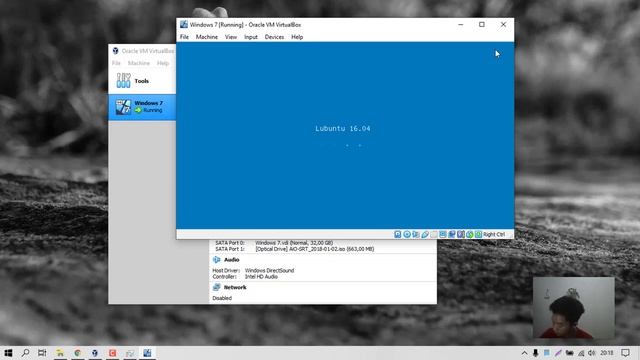Select the Windows 7 running VM entry
The height and width of the screenshot is (360, 640).
142,107
